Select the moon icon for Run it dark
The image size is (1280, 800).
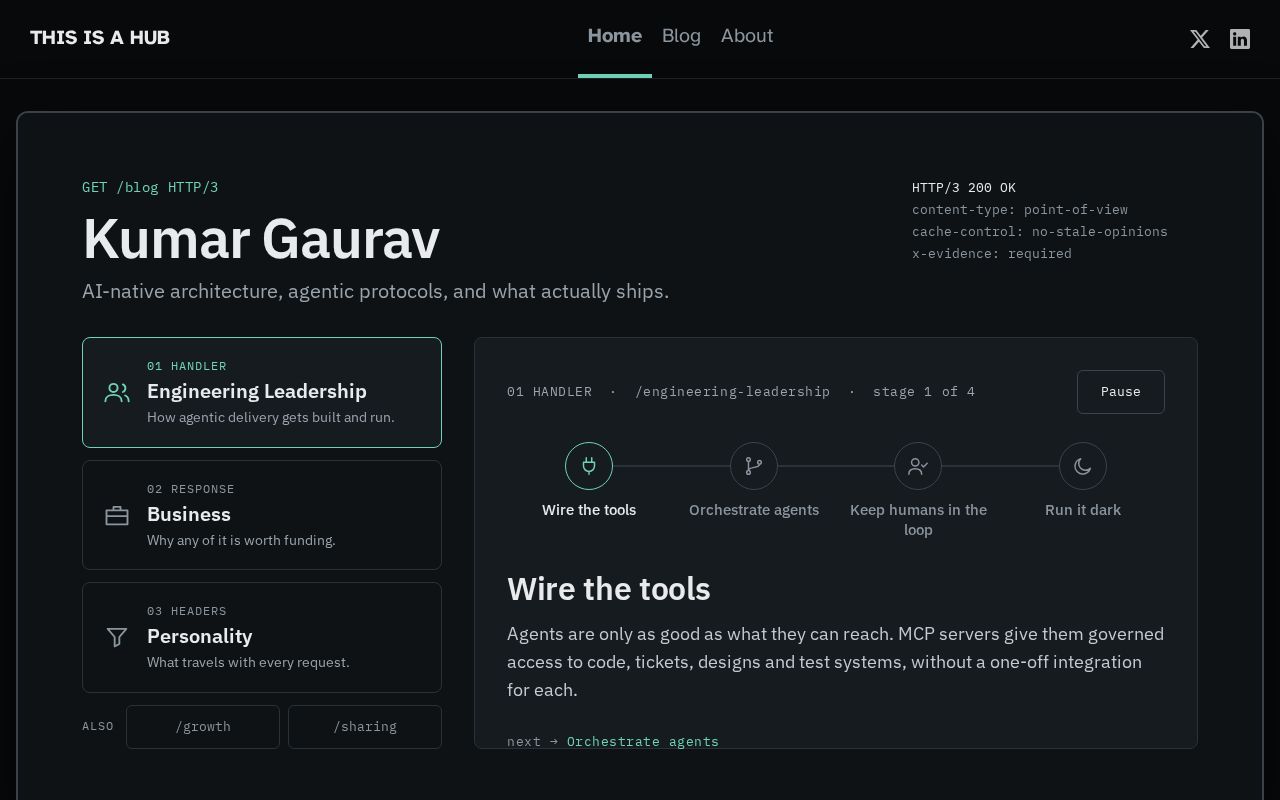point(1083,466)
